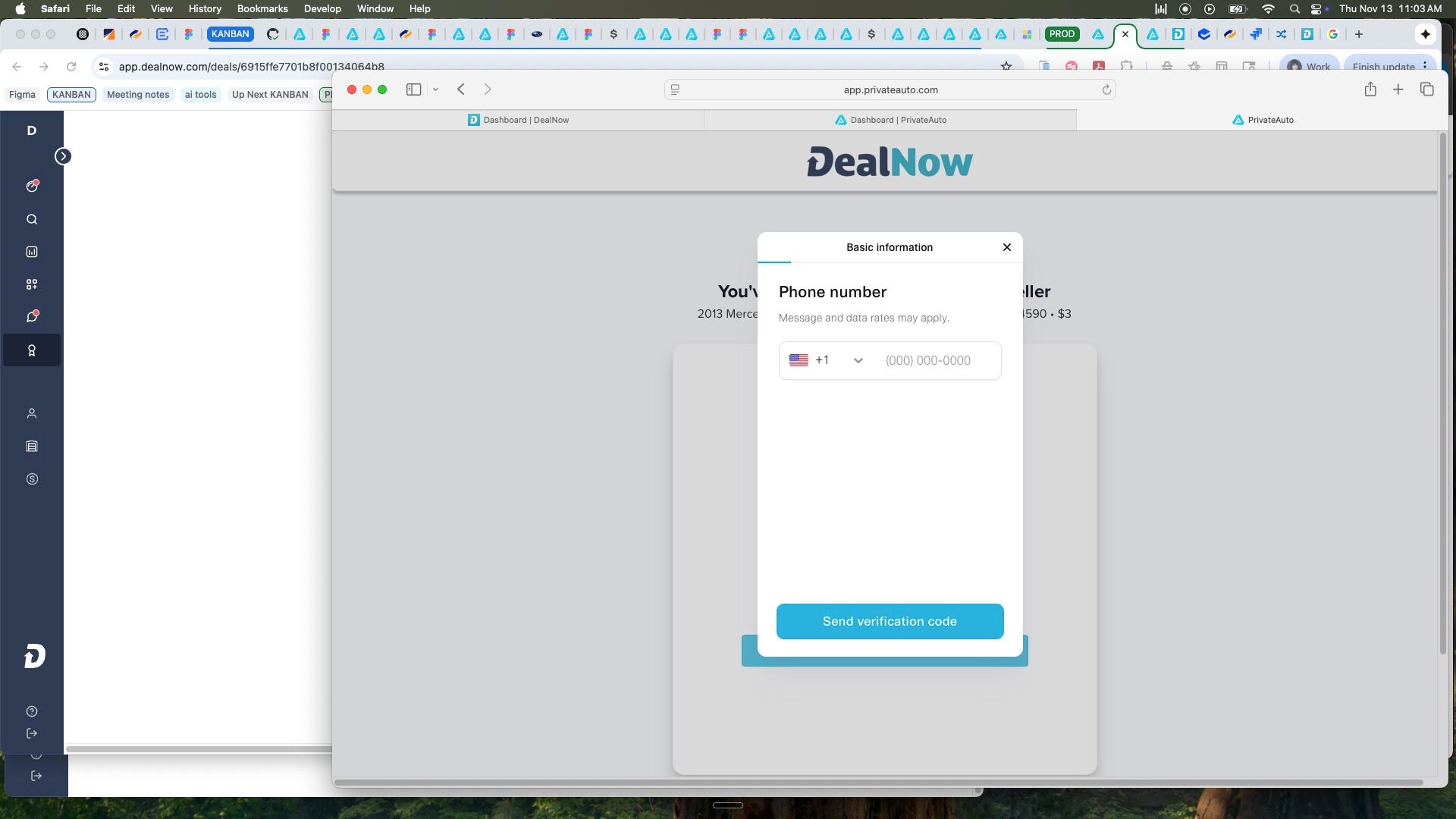Open the +1 country code dropdown

827,360
